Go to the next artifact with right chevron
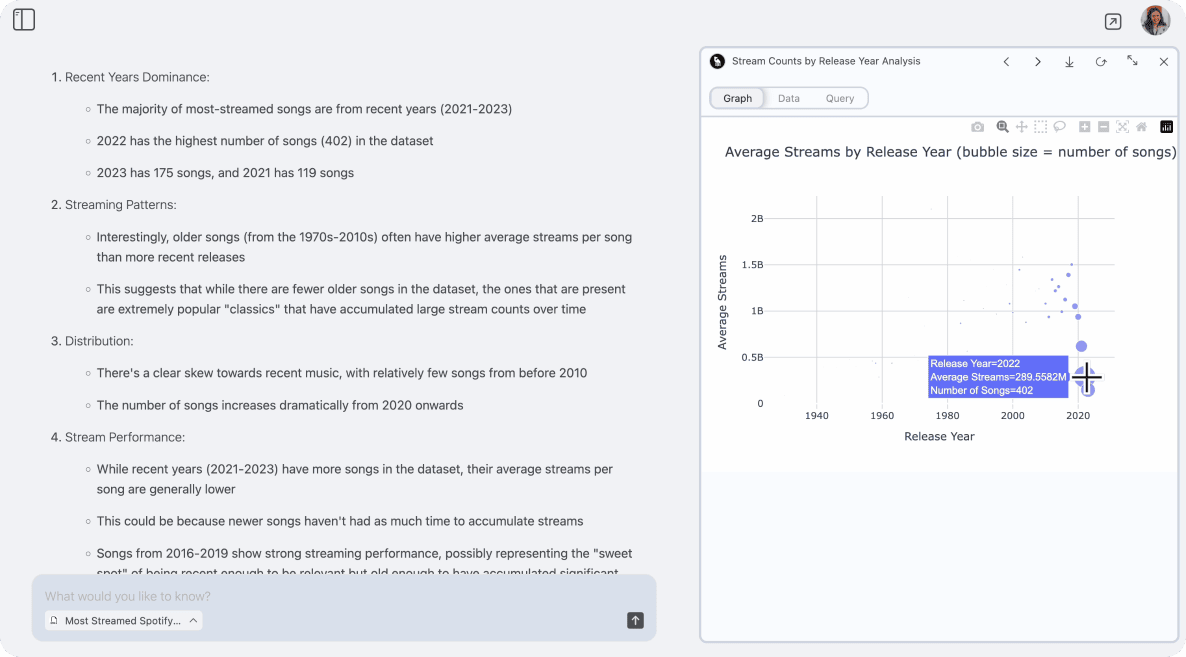The width and height of the screenshot is (1186, 657). (1038, 62)
